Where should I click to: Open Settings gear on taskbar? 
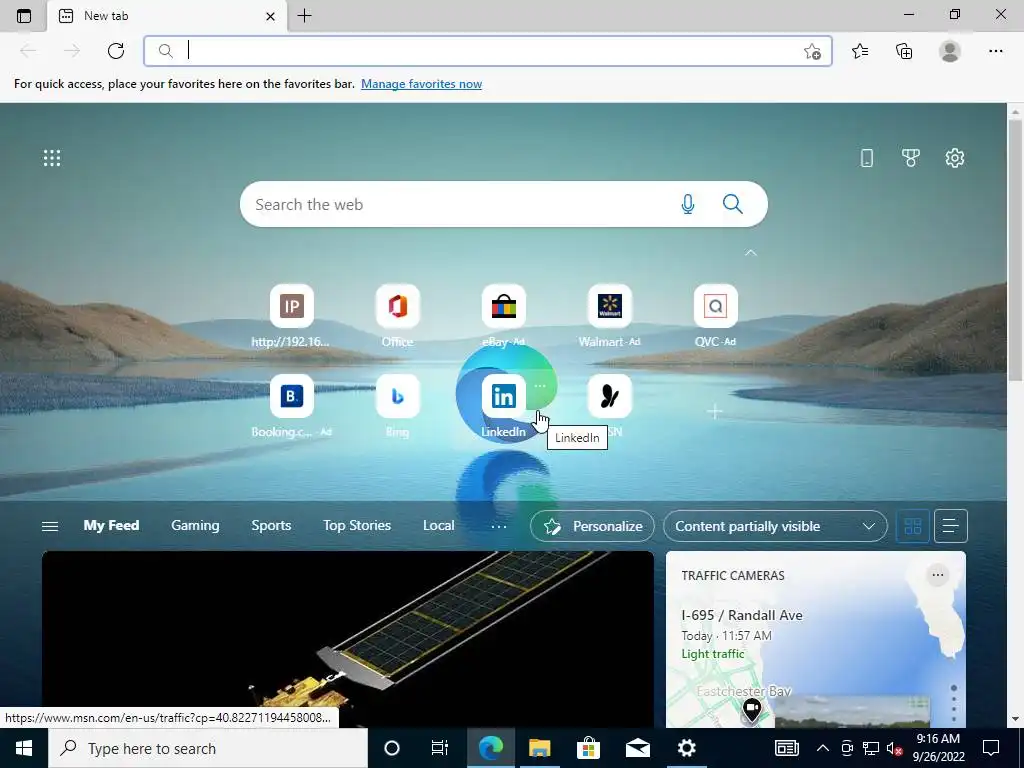click(x=686, y=748)
